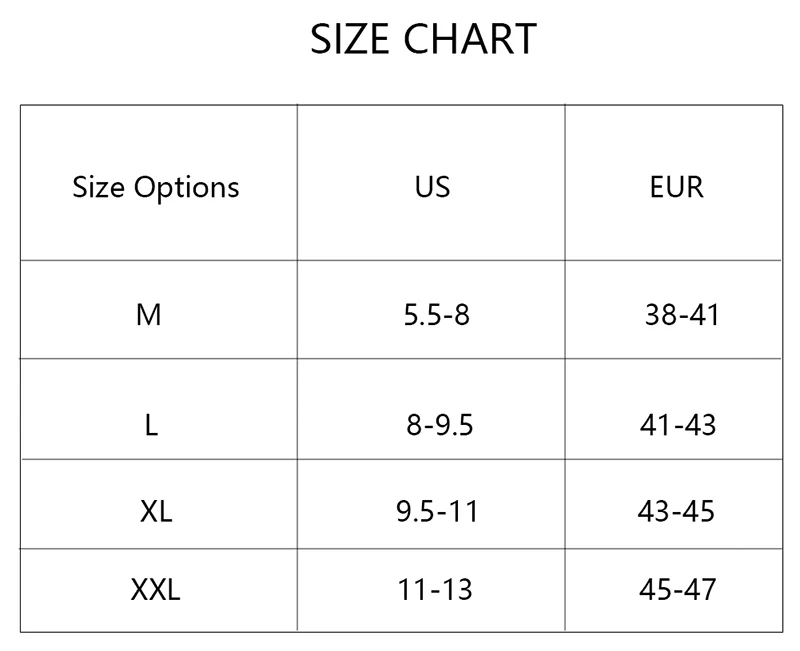
Task: Click the EUR column header
Action: point(674,183)
